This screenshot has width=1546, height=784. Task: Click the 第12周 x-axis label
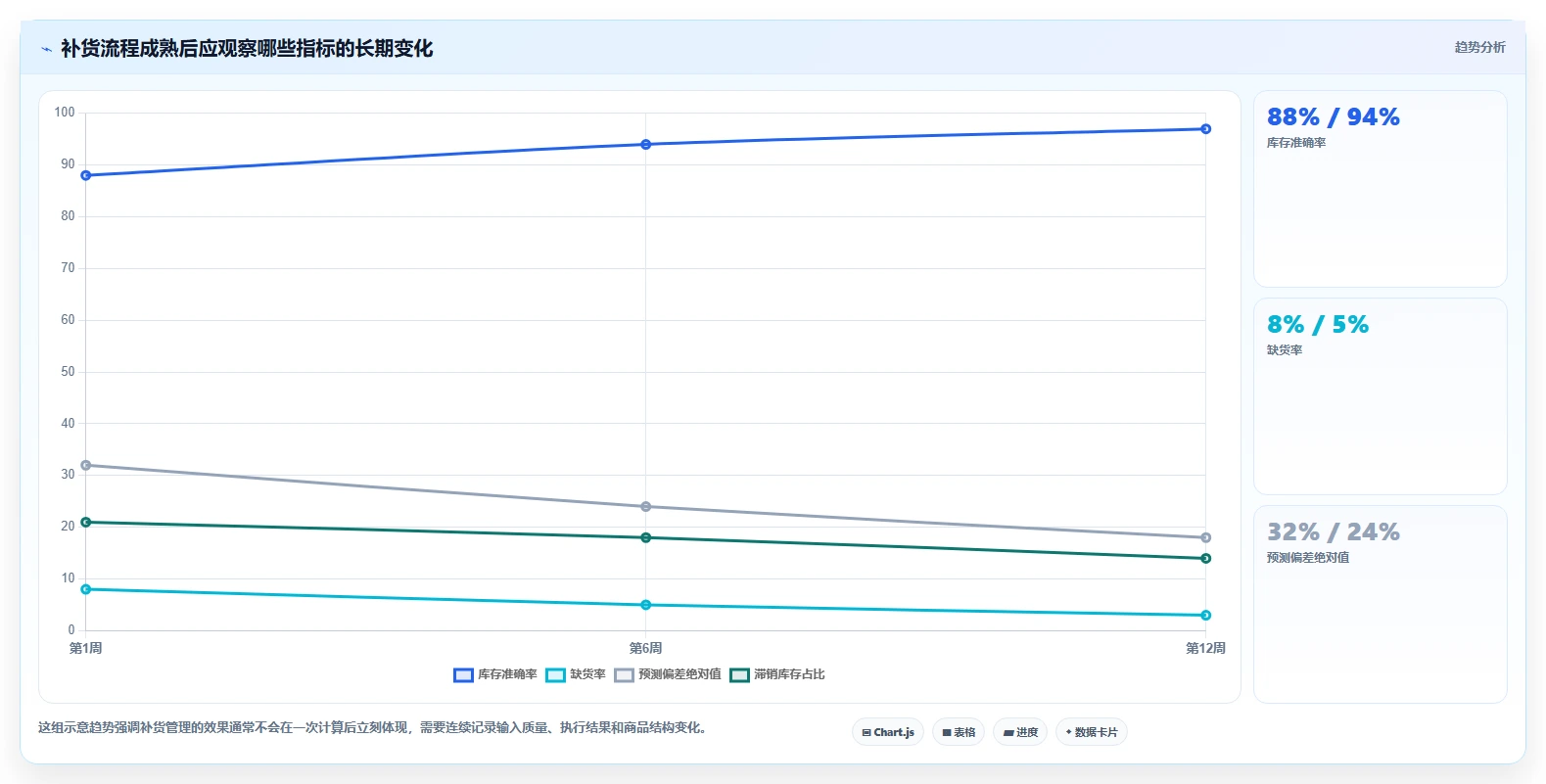[x=1205, y=648]
